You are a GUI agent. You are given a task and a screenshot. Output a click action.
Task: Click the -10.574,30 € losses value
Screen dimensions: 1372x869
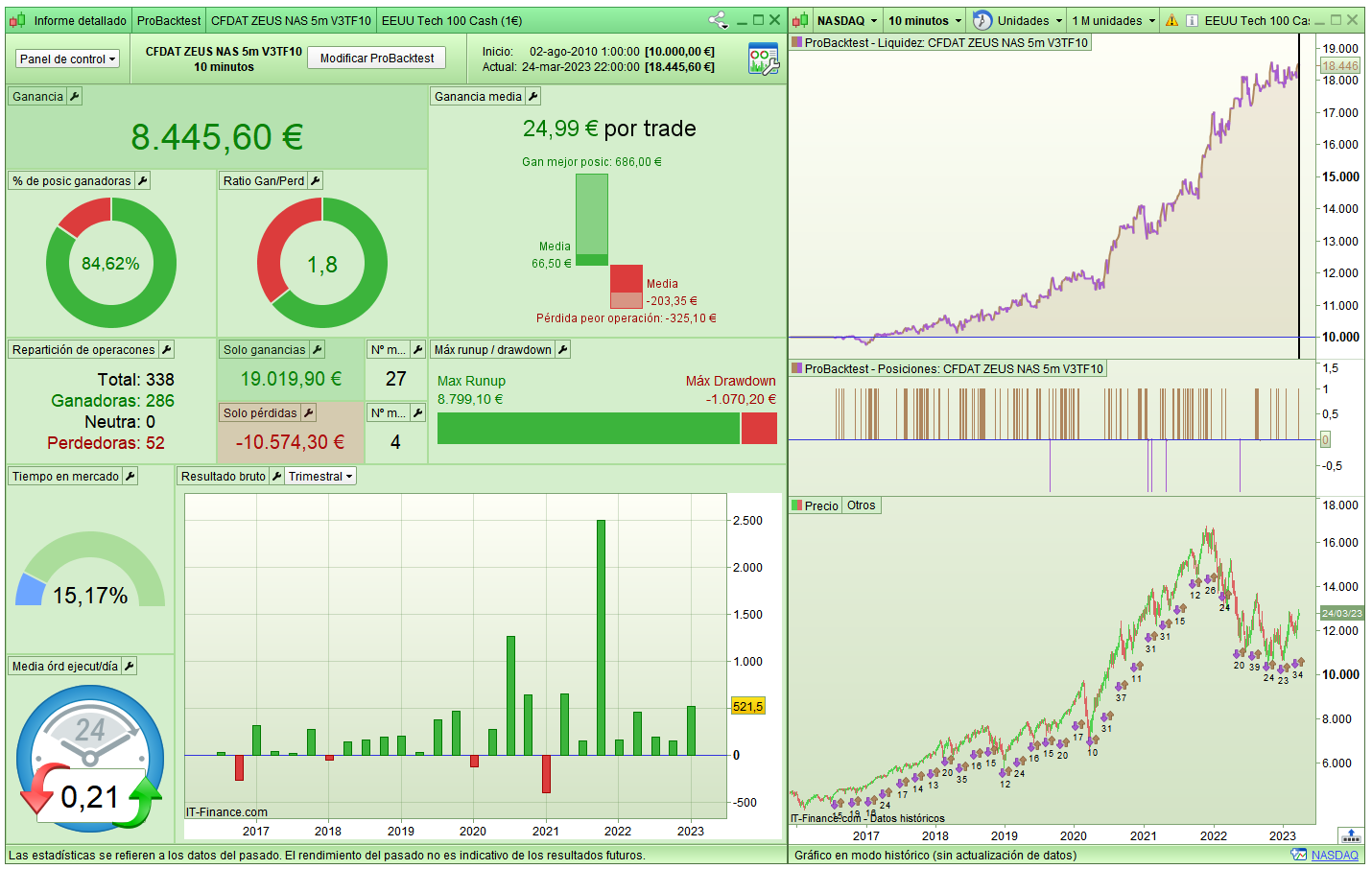pyautogui.click(x=290, y=442)
